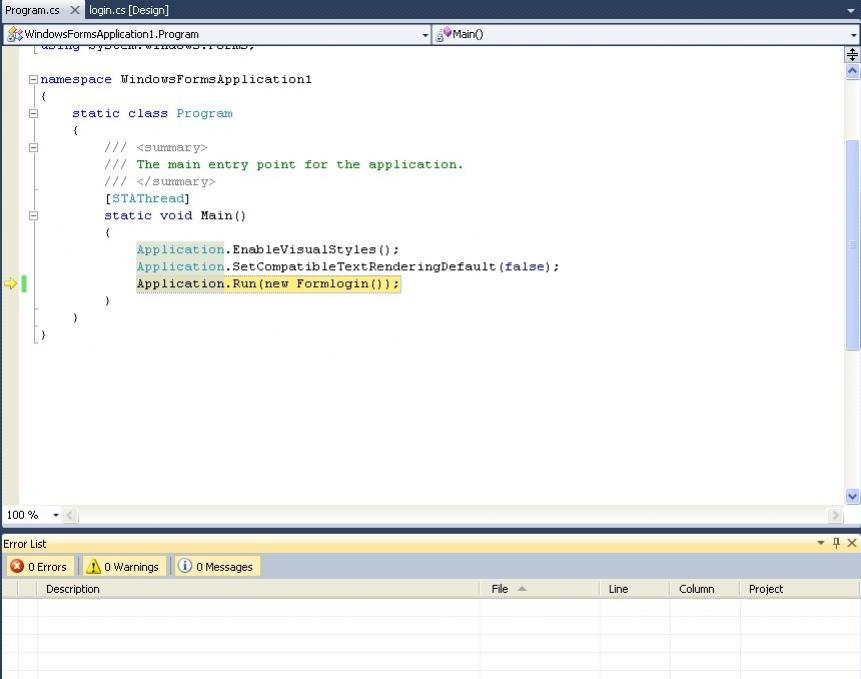
Task: Toggle the 0 Errors filter
Action: point(40,566)
